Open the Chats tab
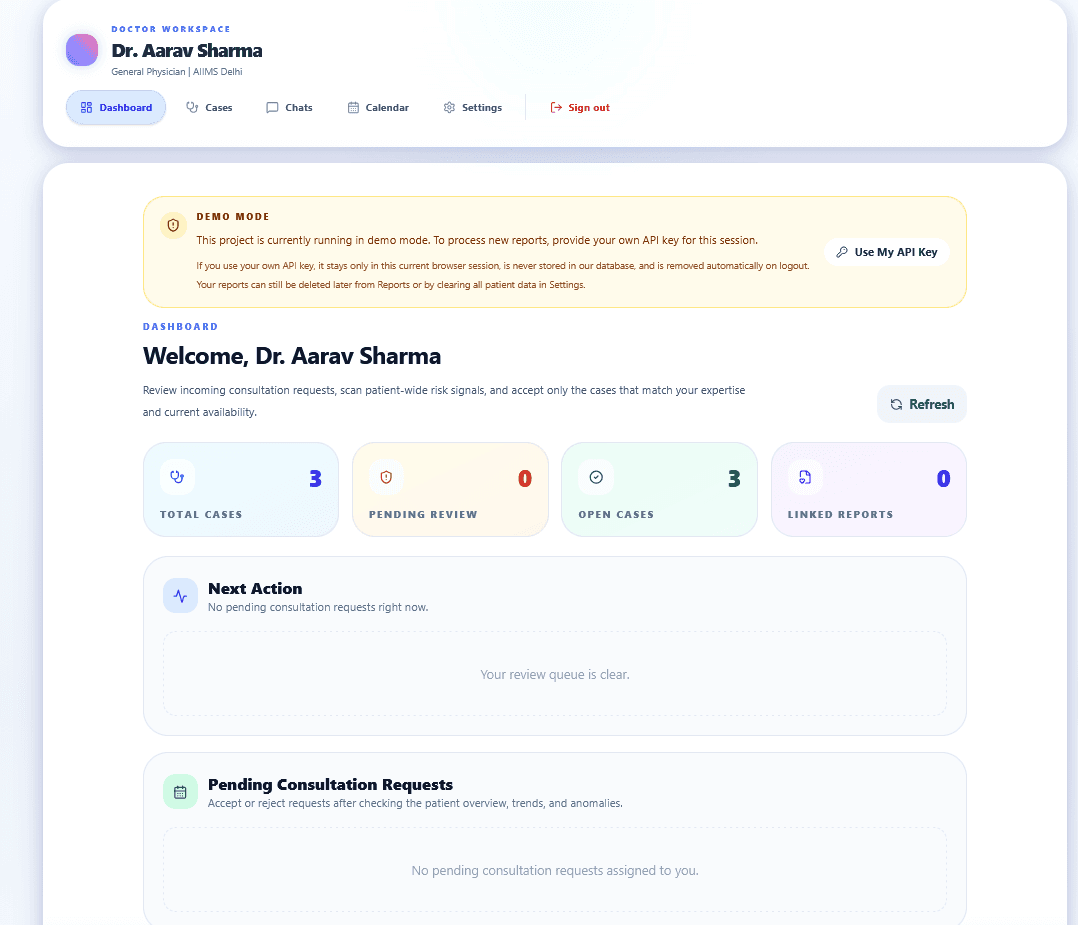The height and width of the screenshot is (925, 1078). [x=289, y=107]
